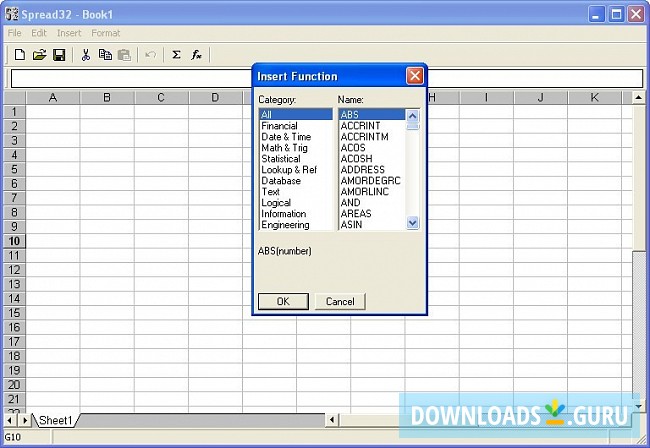Click the Name list scroll-up arrow
This screenshot has width=650, height=448.
click(x=412, y=116)
